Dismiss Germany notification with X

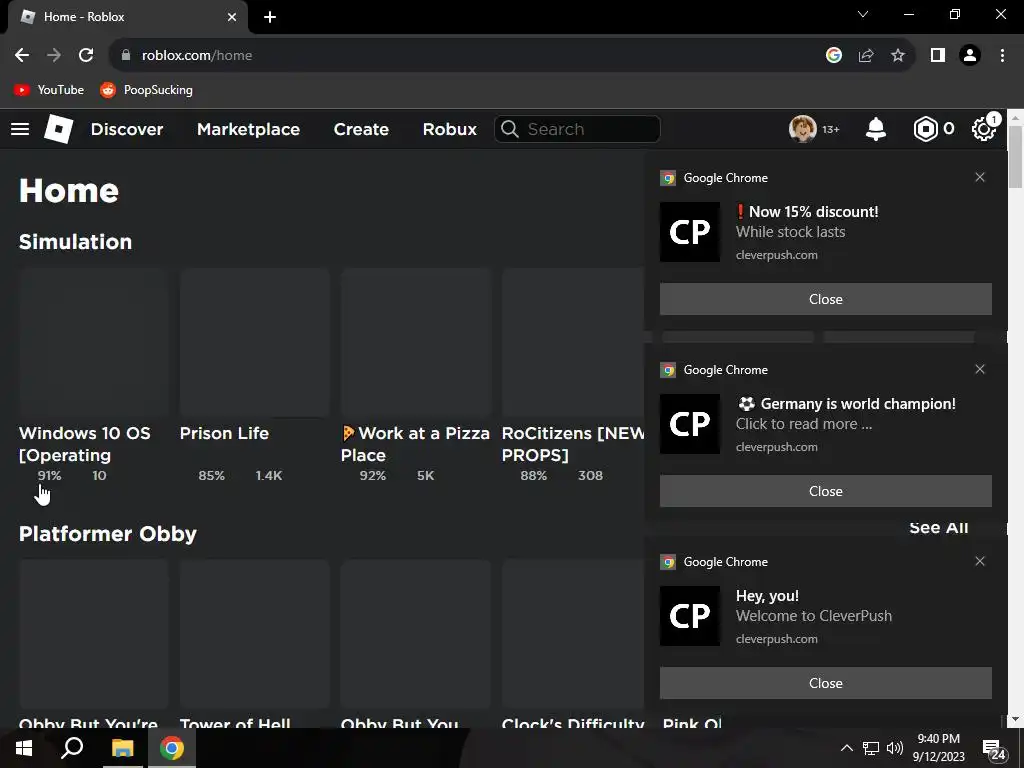(x=980, y=369)
